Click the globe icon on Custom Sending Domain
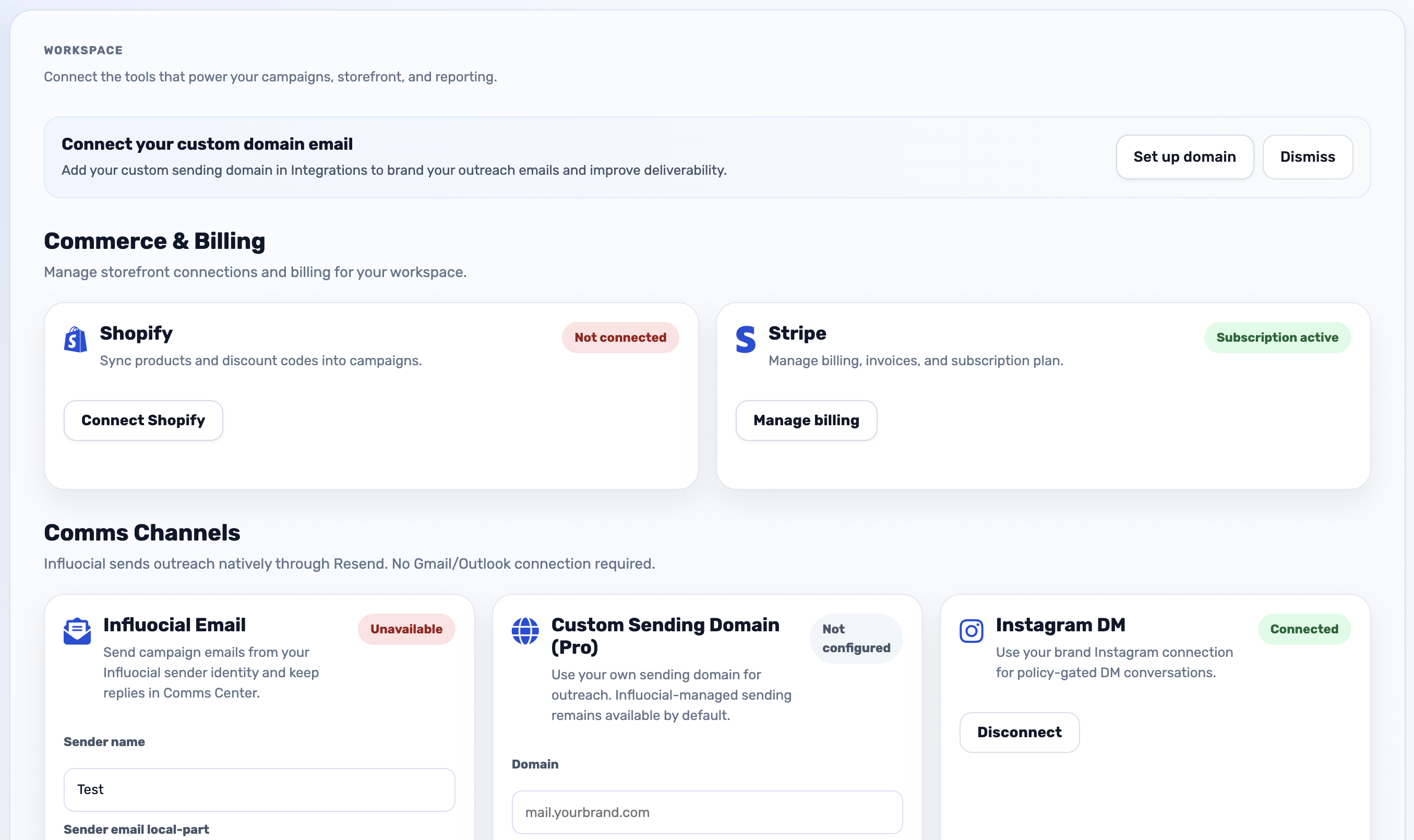The height and width of the screenshot is (840, 1414). (x=525, y=631)
